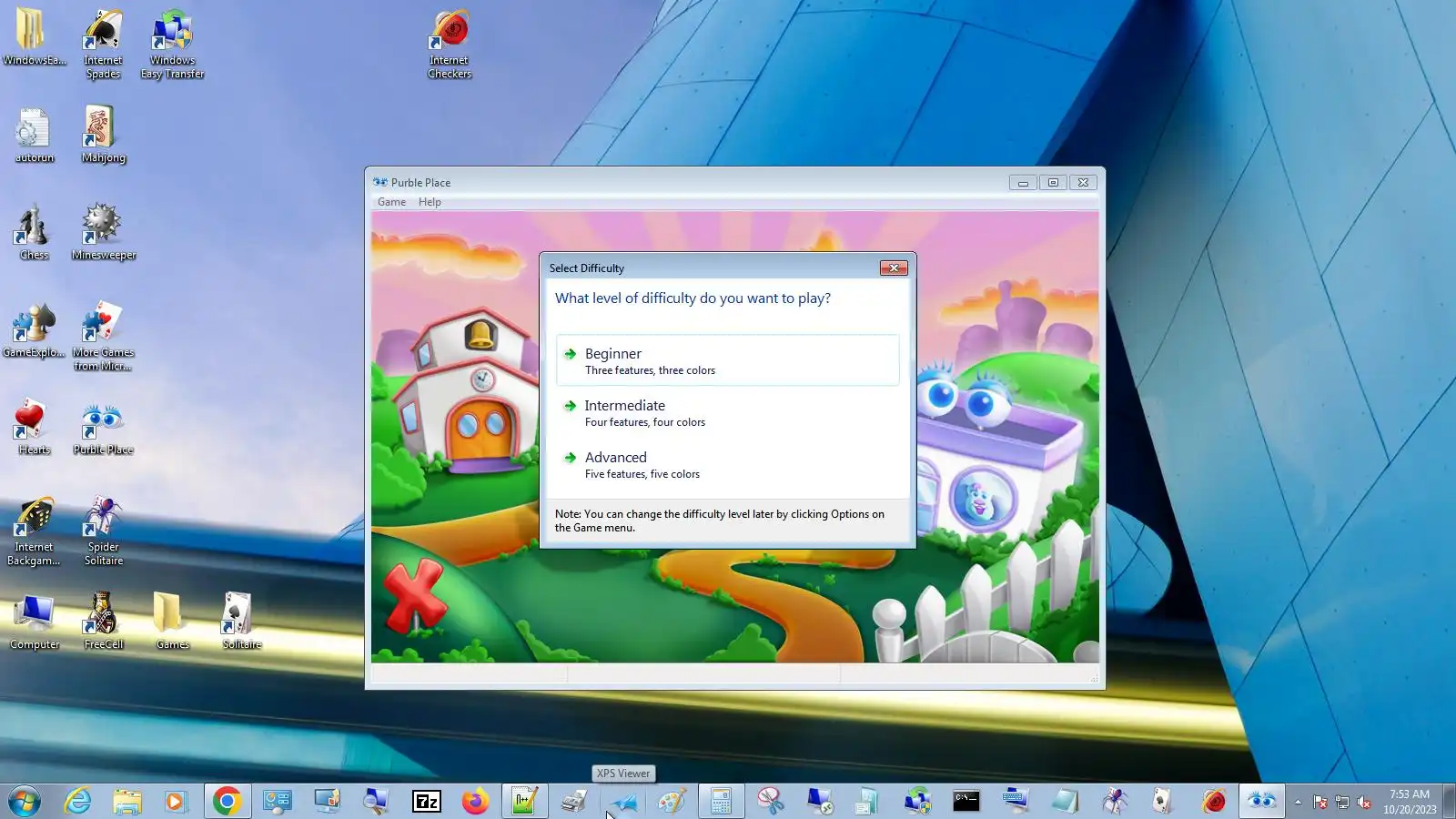Launch Internet Explorer from the taskbar
The width and height of the screenshot is (1456, 819).
coord(78,801)
